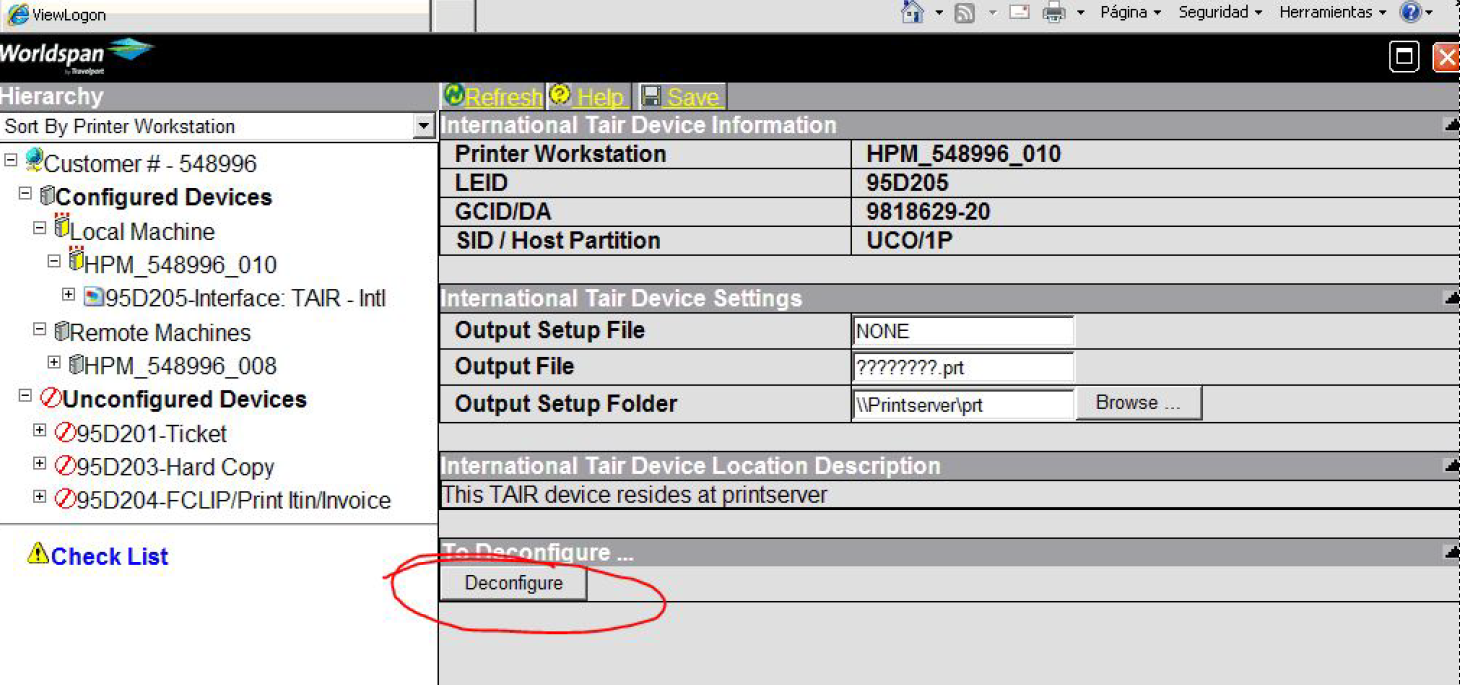Click the browser print icon
The height and width of the screenshot is (685, 1464).
1054,13
